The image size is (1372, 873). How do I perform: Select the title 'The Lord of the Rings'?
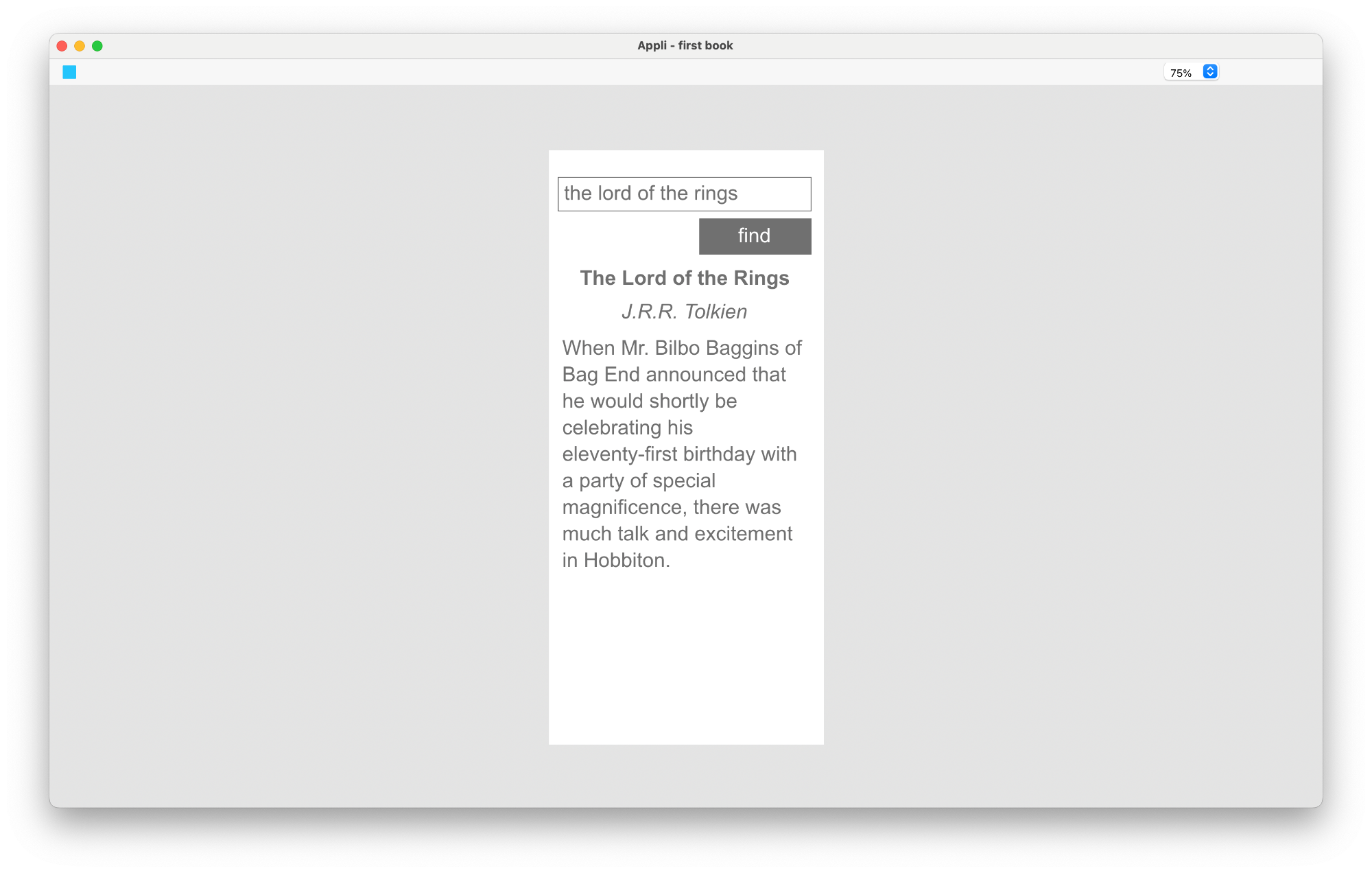pyautogui.click(x=685, y=278)
